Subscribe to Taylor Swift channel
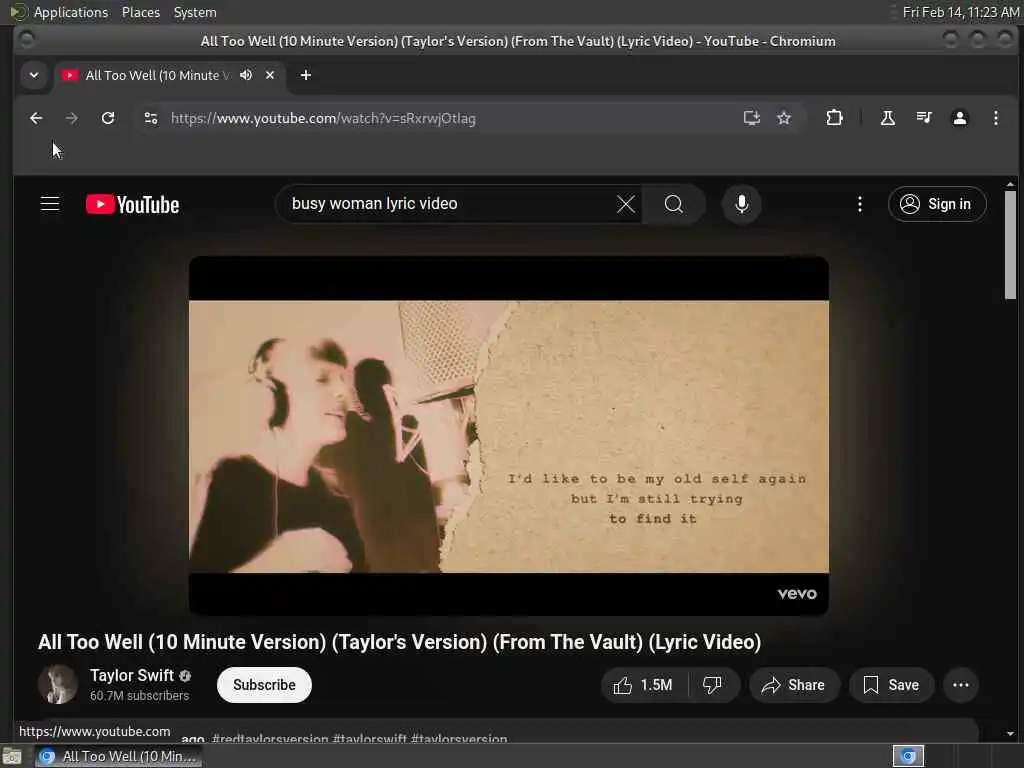Image resolution: width=1024 pixels, height=768 pixels. click(x=264, y=685)
